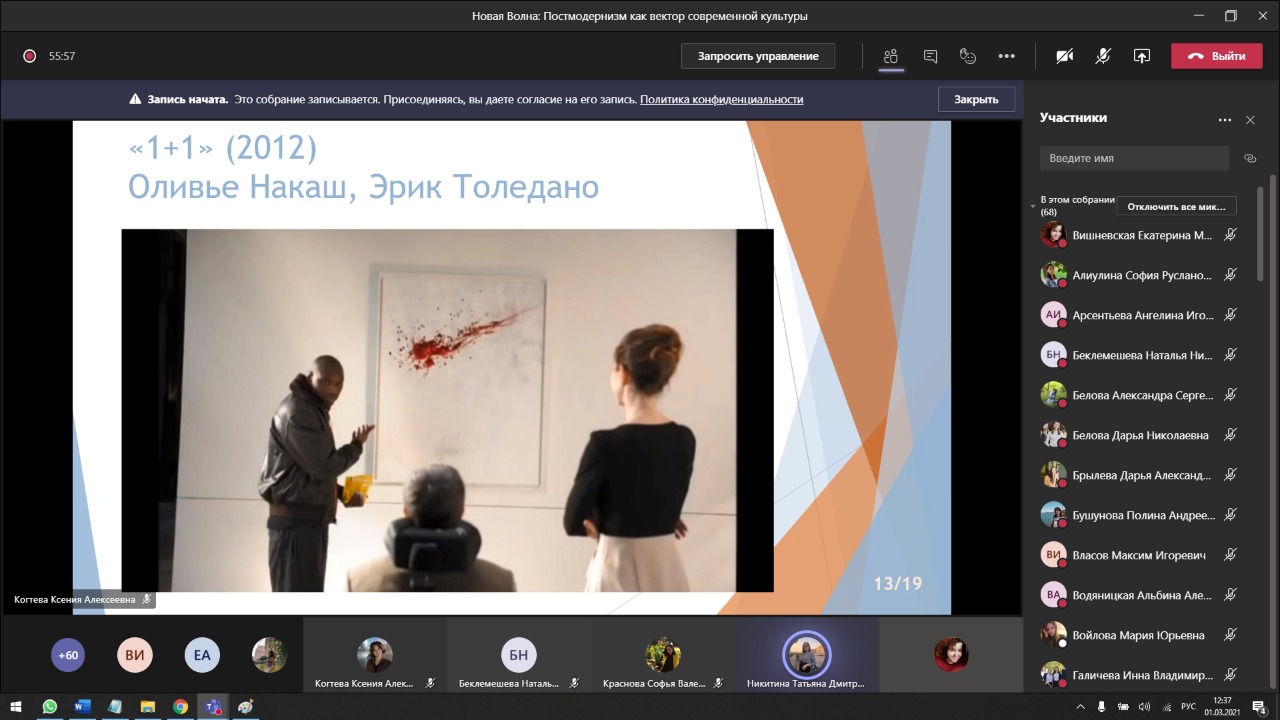The width and height of the screenshot is (1280, 720).
Task: Select participant Белова Дарья Николаевна
Action: 1139,435
